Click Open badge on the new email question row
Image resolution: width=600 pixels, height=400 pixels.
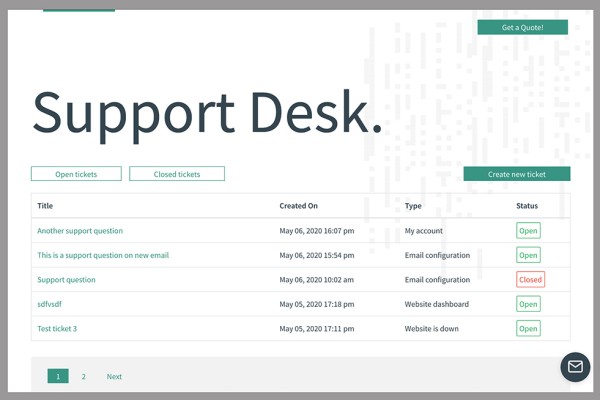point(528,255)
